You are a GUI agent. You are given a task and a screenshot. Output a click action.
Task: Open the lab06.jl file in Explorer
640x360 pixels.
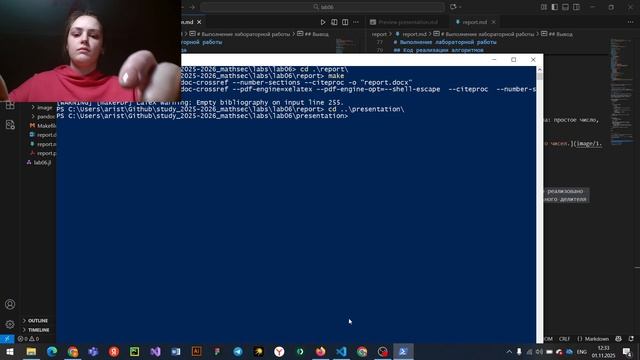click(39, 162)
